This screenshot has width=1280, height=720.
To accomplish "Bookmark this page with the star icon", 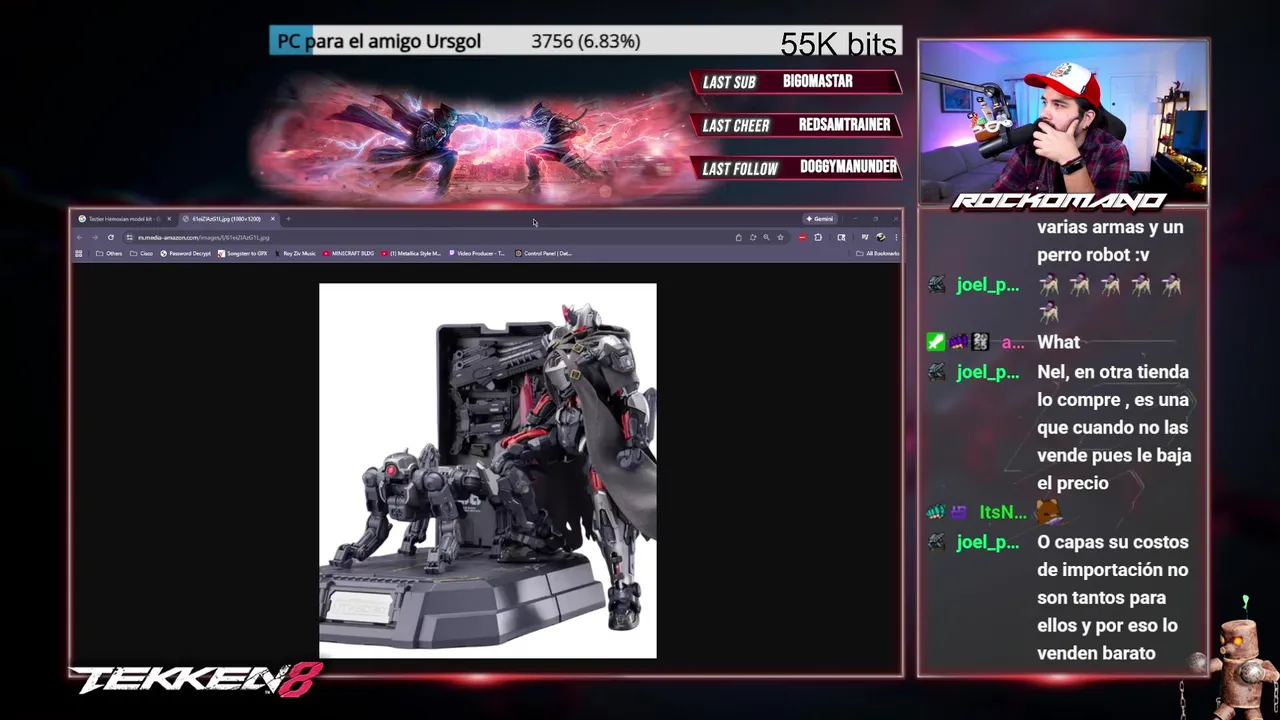I will click(780, 237).
